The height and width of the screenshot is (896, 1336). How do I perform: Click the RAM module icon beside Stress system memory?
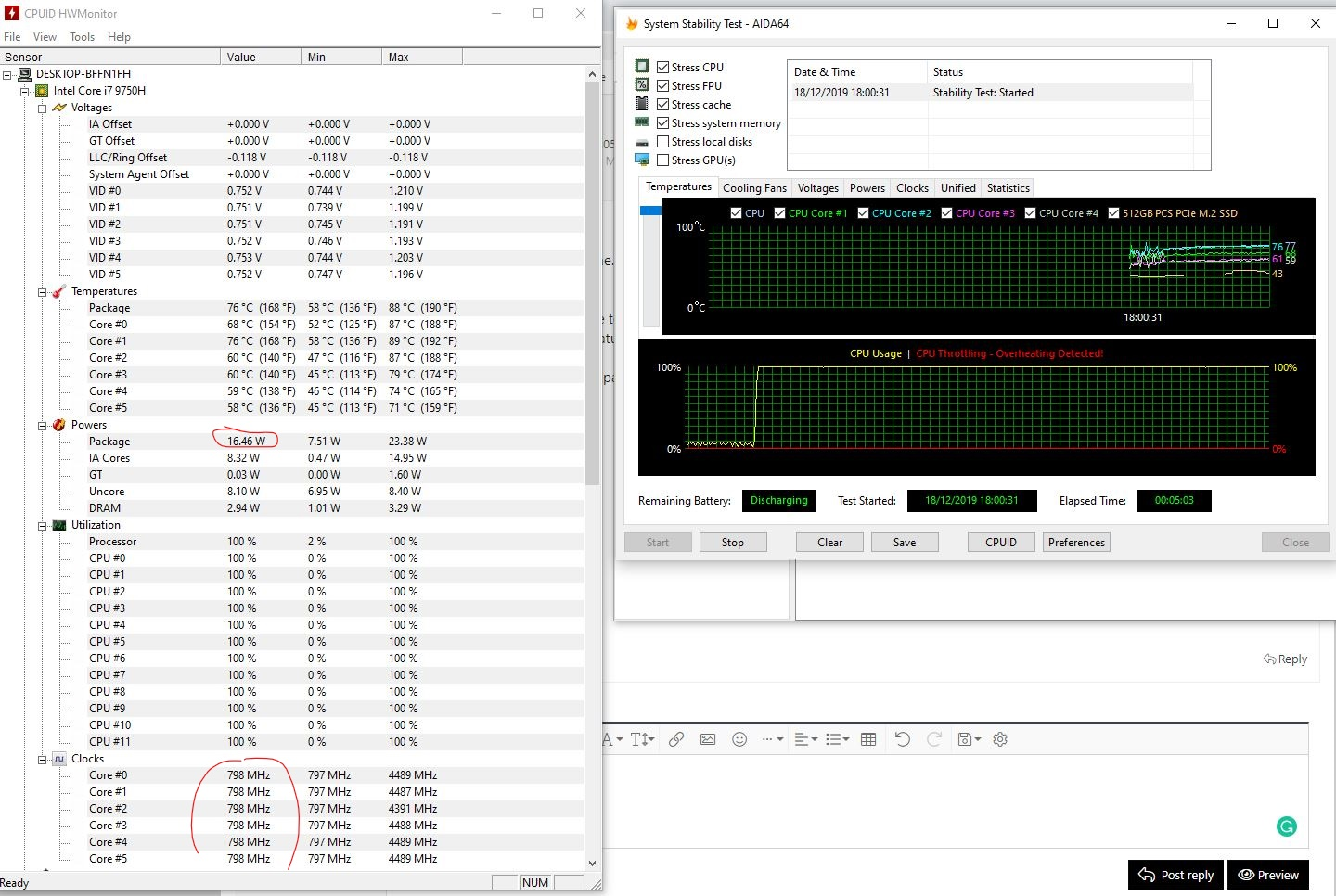642,122
